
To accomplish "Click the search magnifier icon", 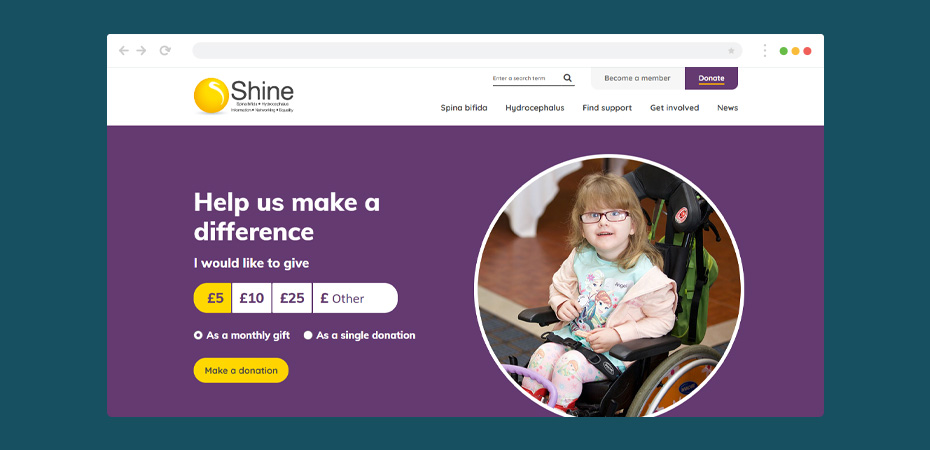I will [568, 78].
